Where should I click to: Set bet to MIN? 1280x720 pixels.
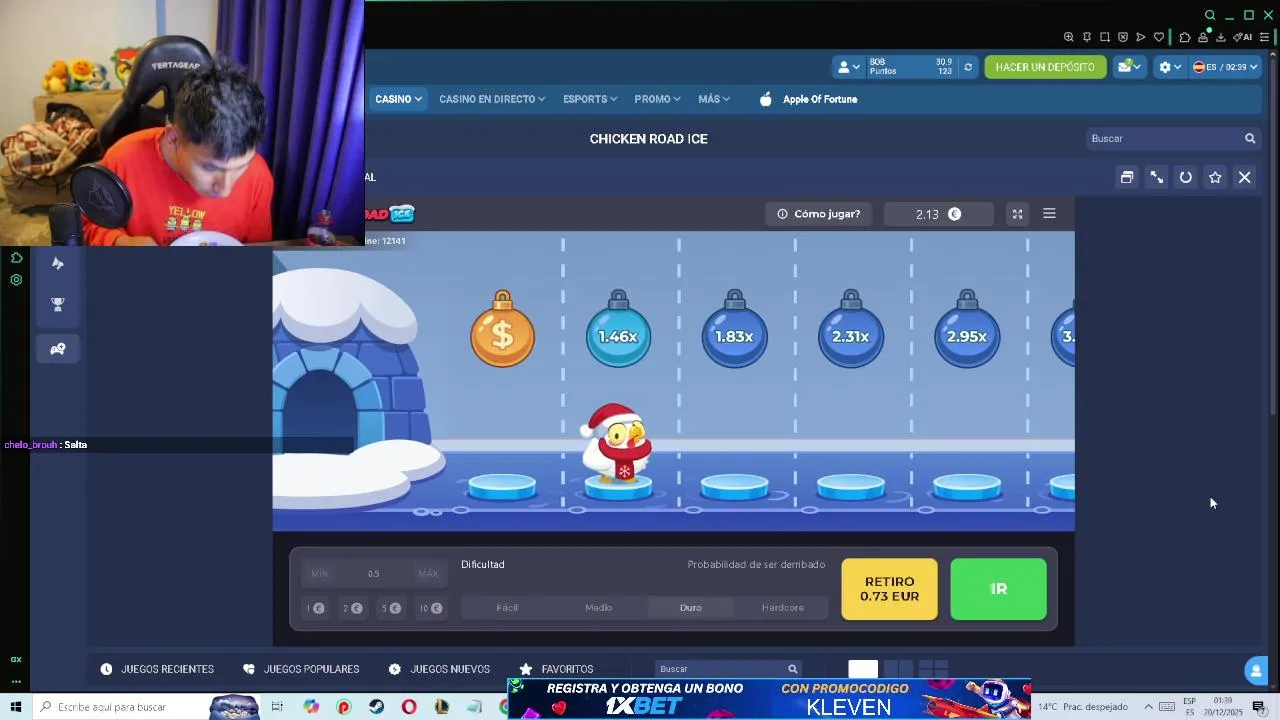pos(319,574)
